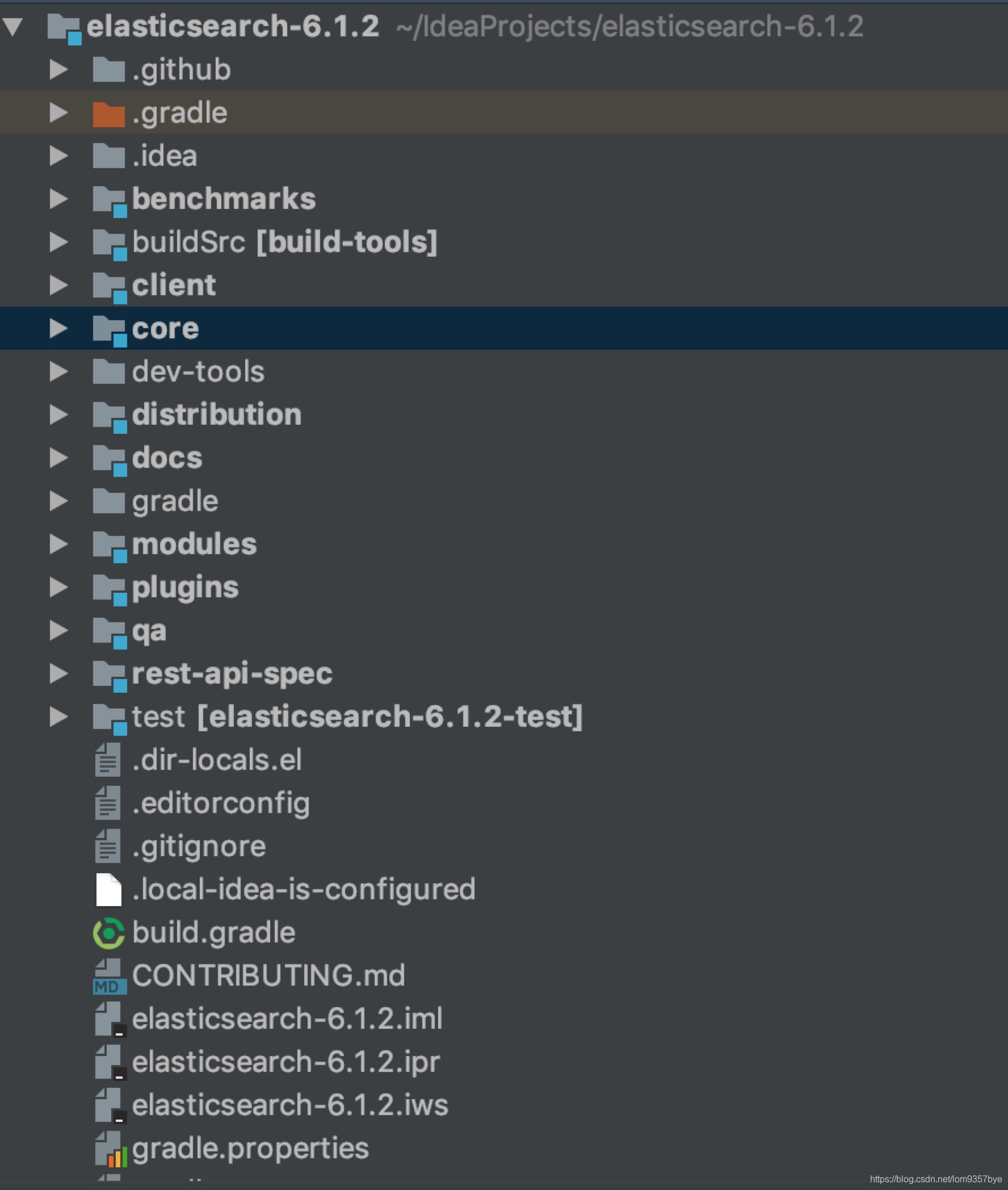
Task: Click the .github folder icon
Action: [108, 70]
